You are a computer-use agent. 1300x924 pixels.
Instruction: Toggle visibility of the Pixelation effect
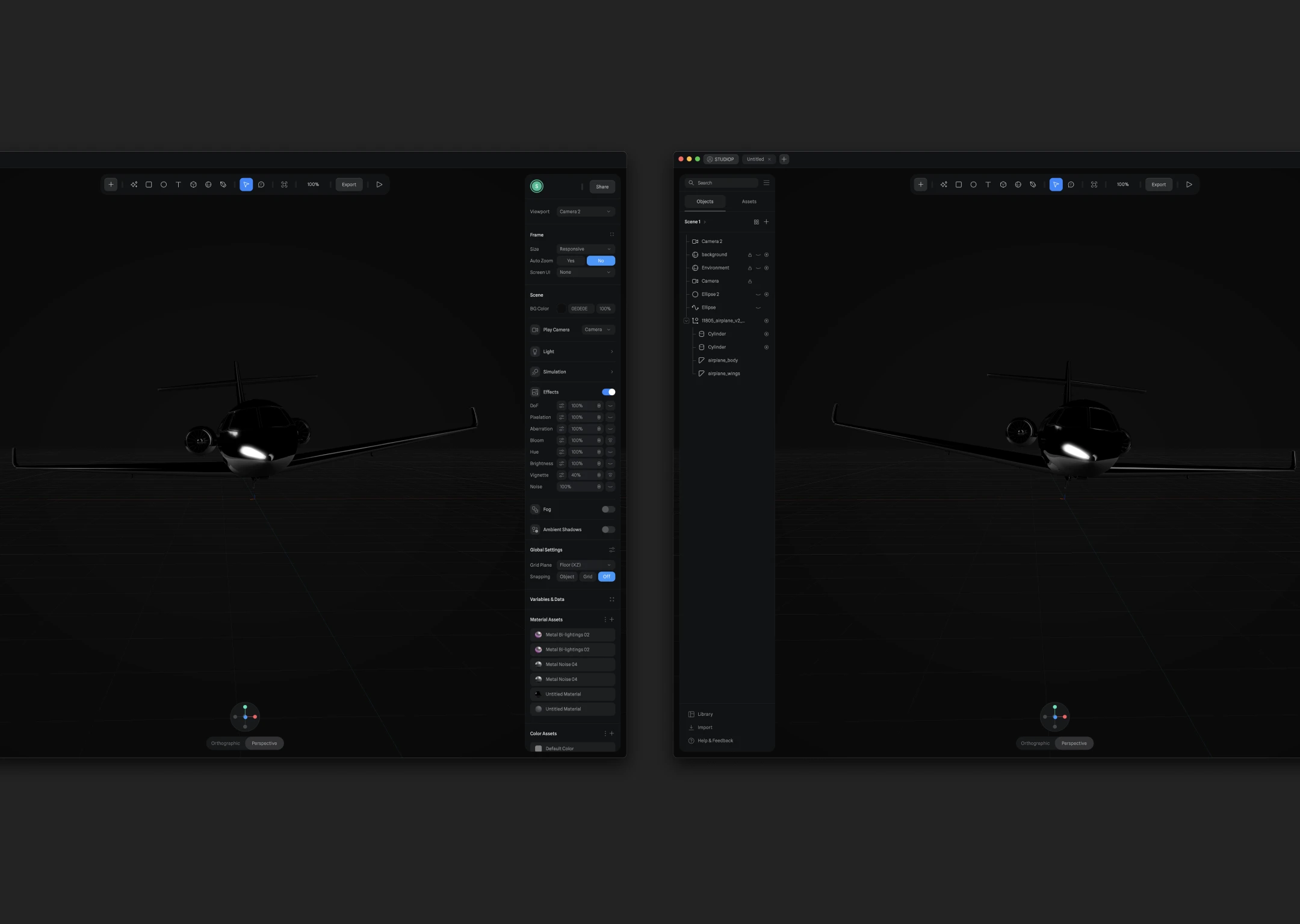coord(610,417)
